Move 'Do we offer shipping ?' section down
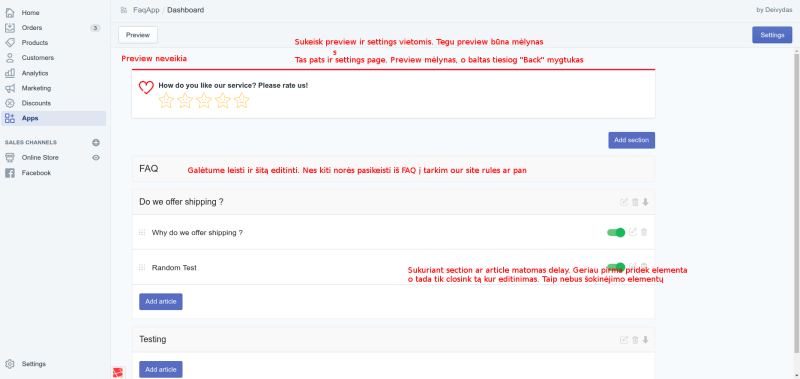 [645, 202]
